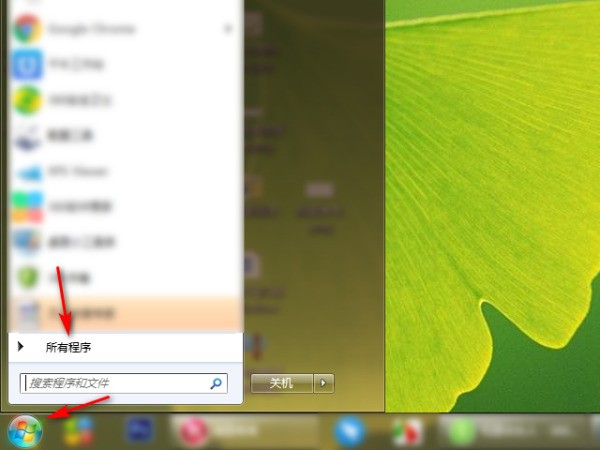This screenshot has height=450, width=600.
Task: Expand shutdown options arrow beside 关机
Action: [324, 383]
